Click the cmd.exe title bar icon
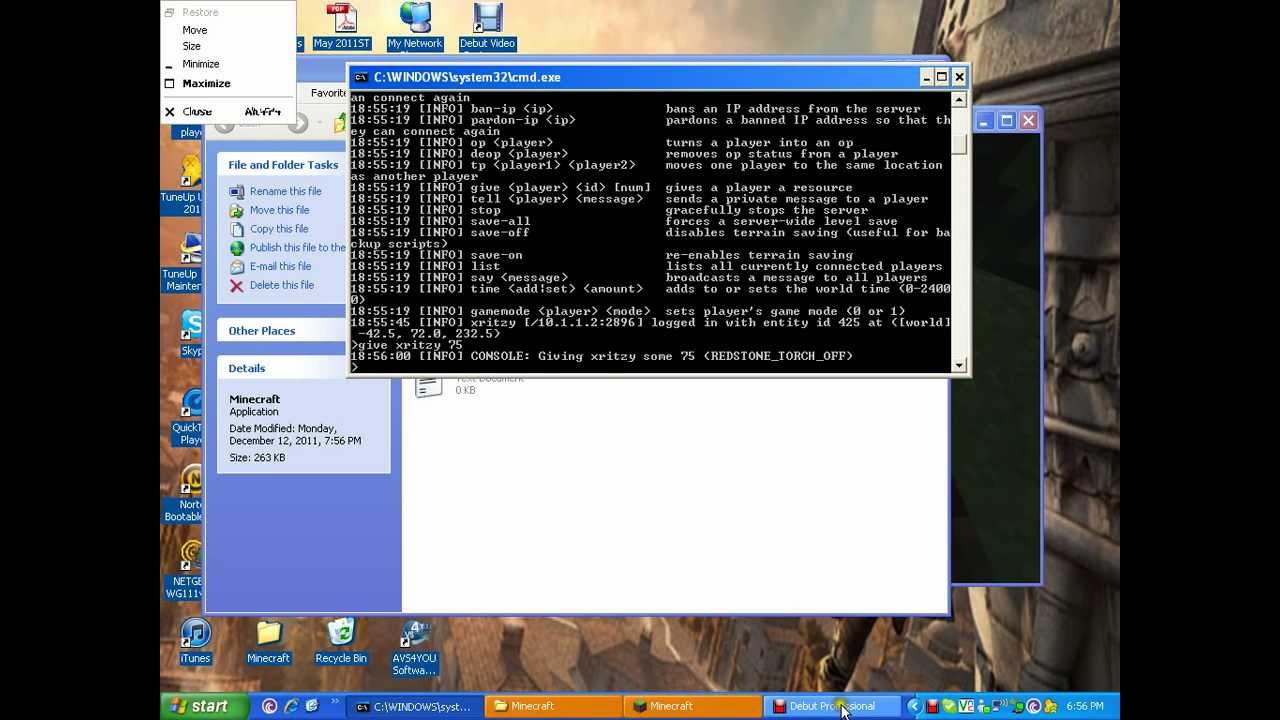This screenshot has height=720, width=1280. [361, 77]
